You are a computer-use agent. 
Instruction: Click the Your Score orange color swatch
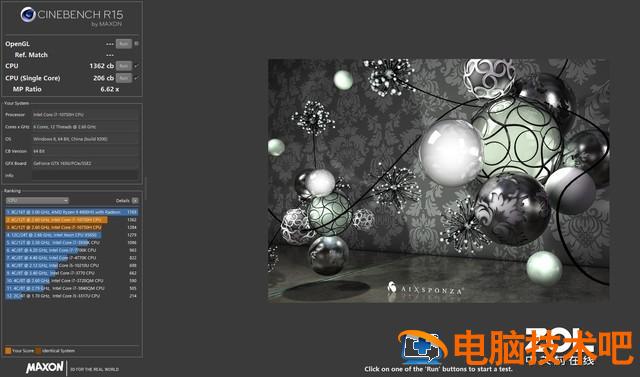pyautogui.click(x=8, y=350)
